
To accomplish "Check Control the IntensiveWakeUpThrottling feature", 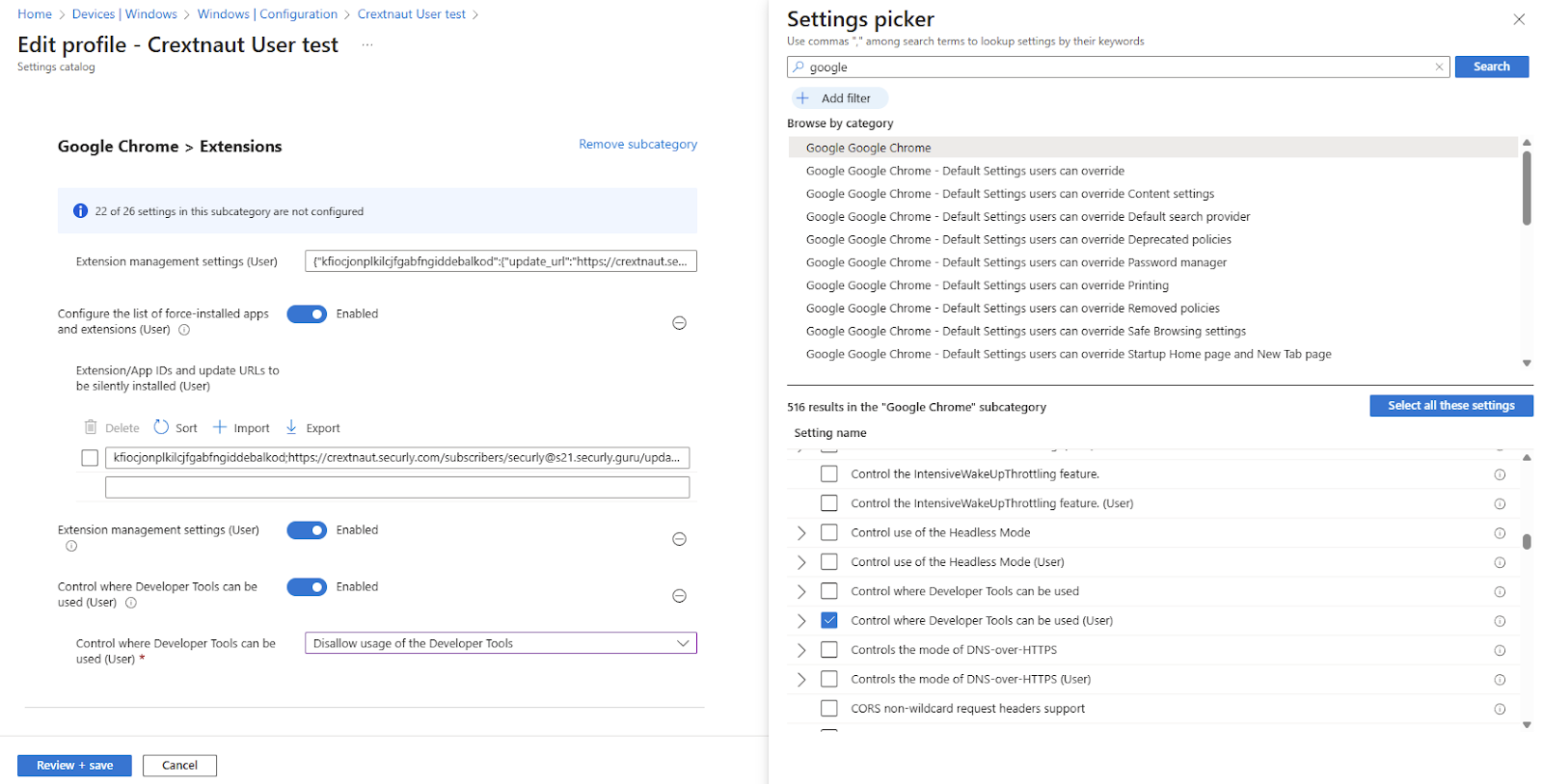I will 828,473.
